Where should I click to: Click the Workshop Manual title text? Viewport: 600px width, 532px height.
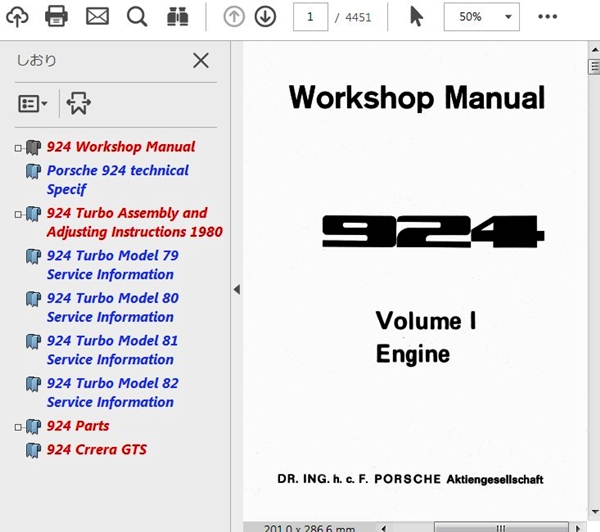coord(417,97)
